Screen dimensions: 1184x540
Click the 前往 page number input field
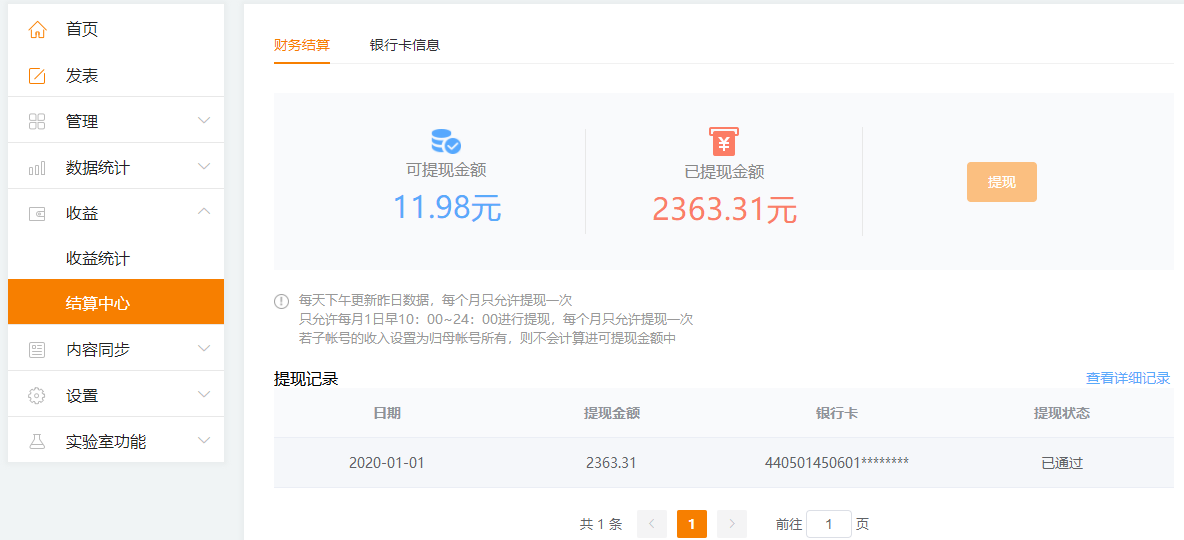click(828, 524)
